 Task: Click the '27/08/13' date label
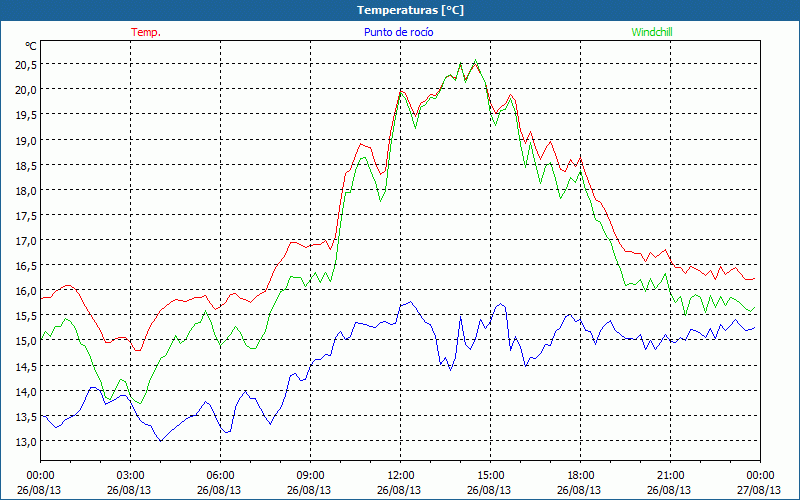tap(759, 490)
